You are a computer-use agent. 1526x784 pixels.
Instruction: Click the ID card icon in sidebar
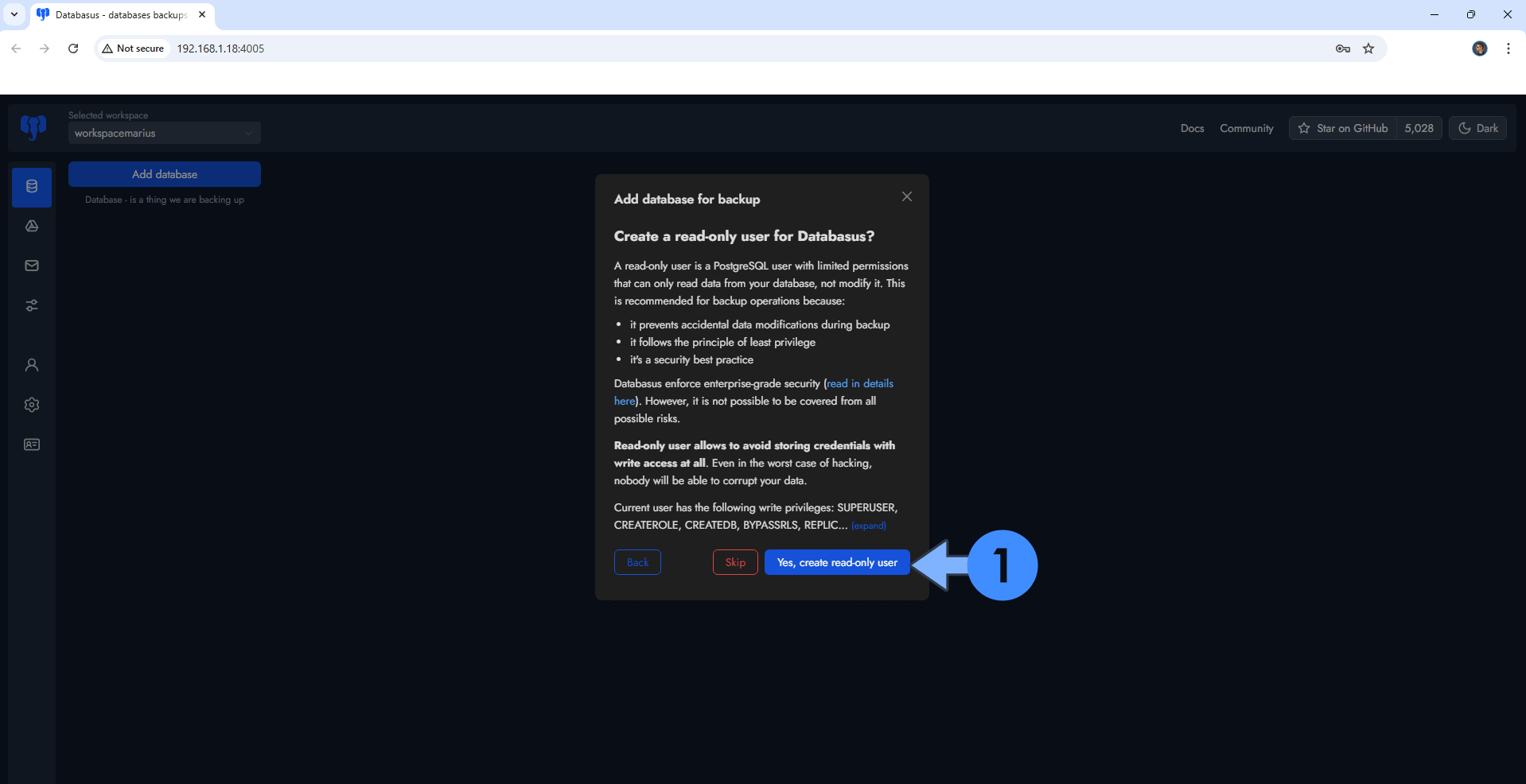click(x=32, y=444)
